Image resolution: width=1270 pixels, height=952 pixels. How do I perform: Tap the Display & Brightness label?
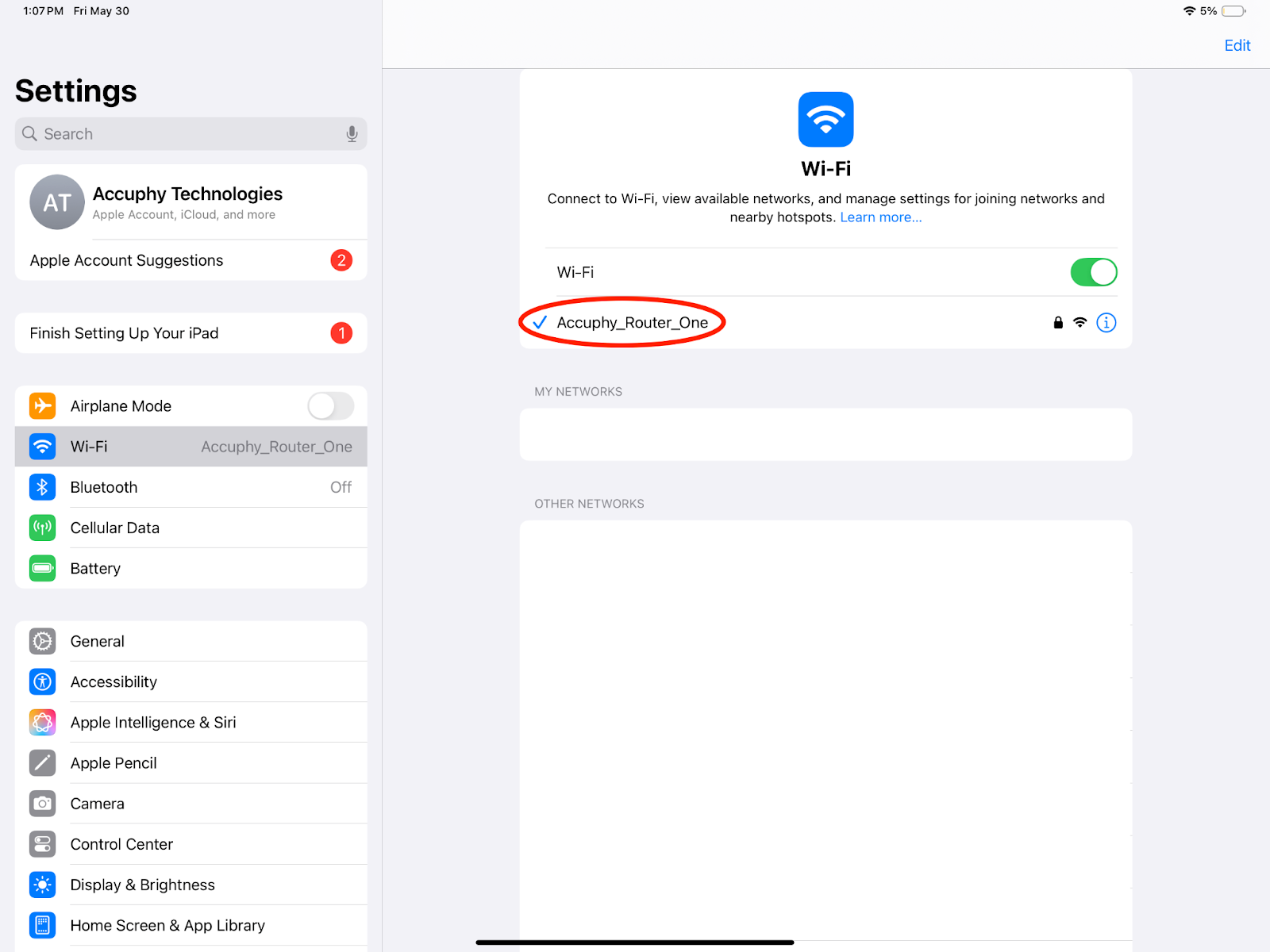click(143, 885)
